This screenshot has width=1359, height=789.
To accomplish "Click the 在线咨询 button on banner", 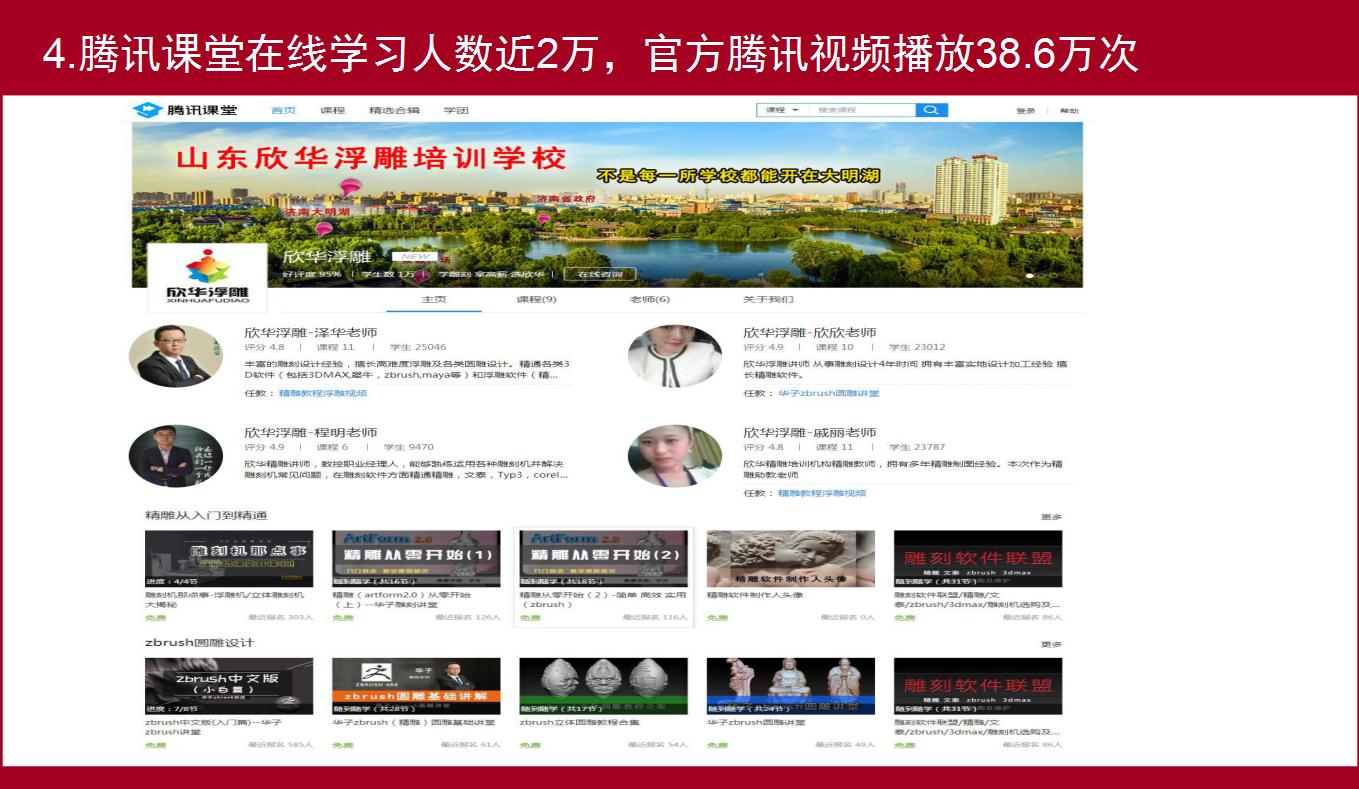I will click(600, 274).
